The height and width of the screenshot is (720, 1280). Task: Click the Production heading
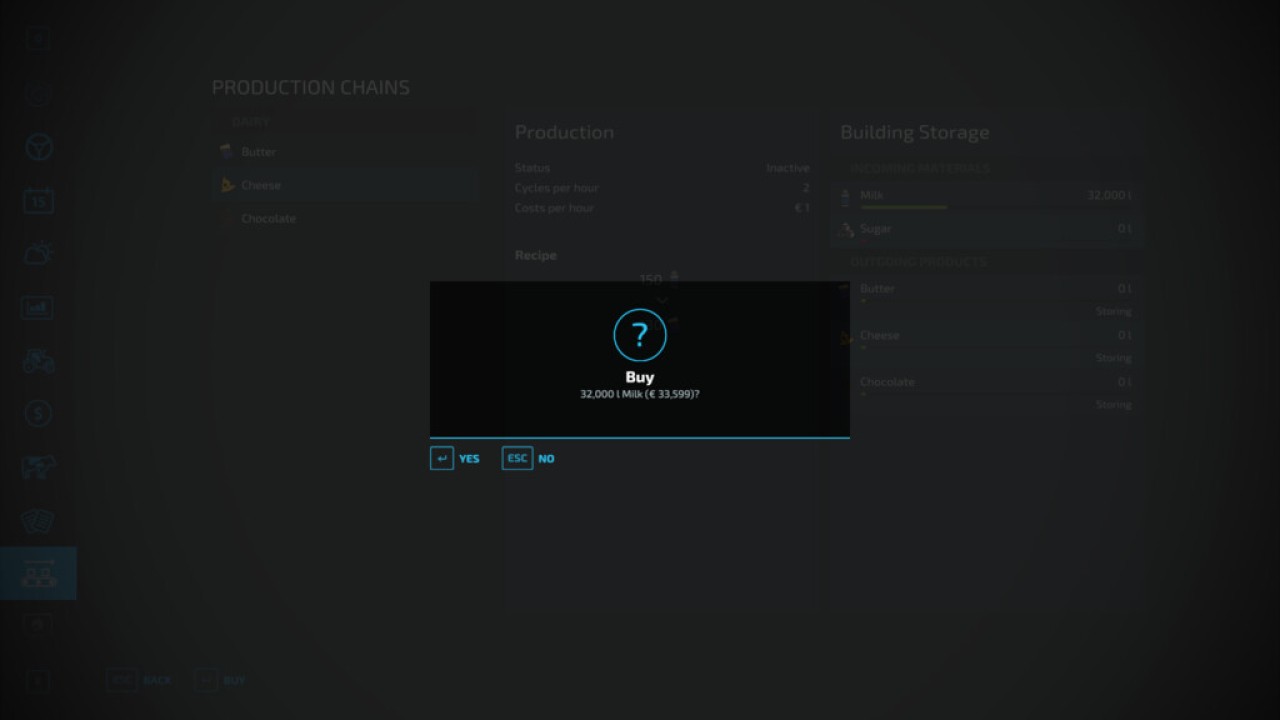pos(564,132)
